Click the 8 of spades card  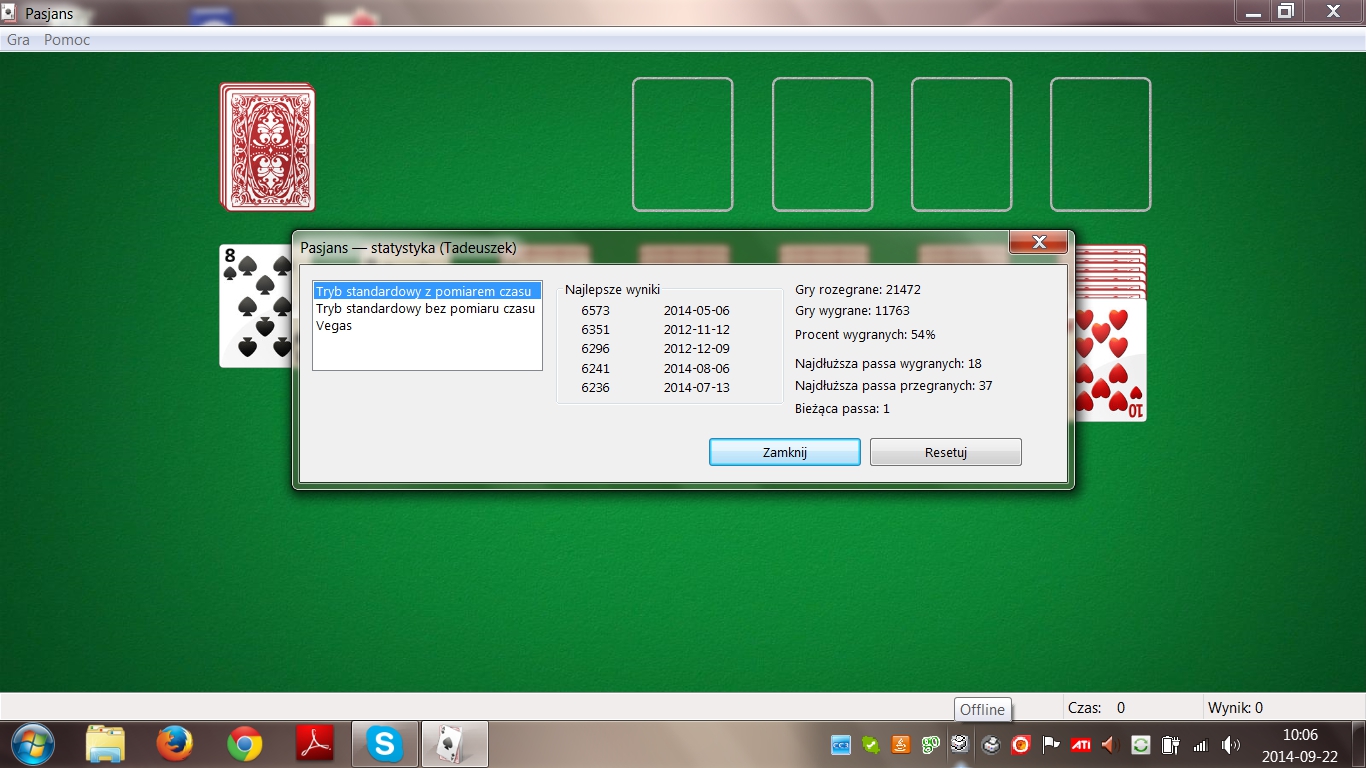[x=255, y=306]
